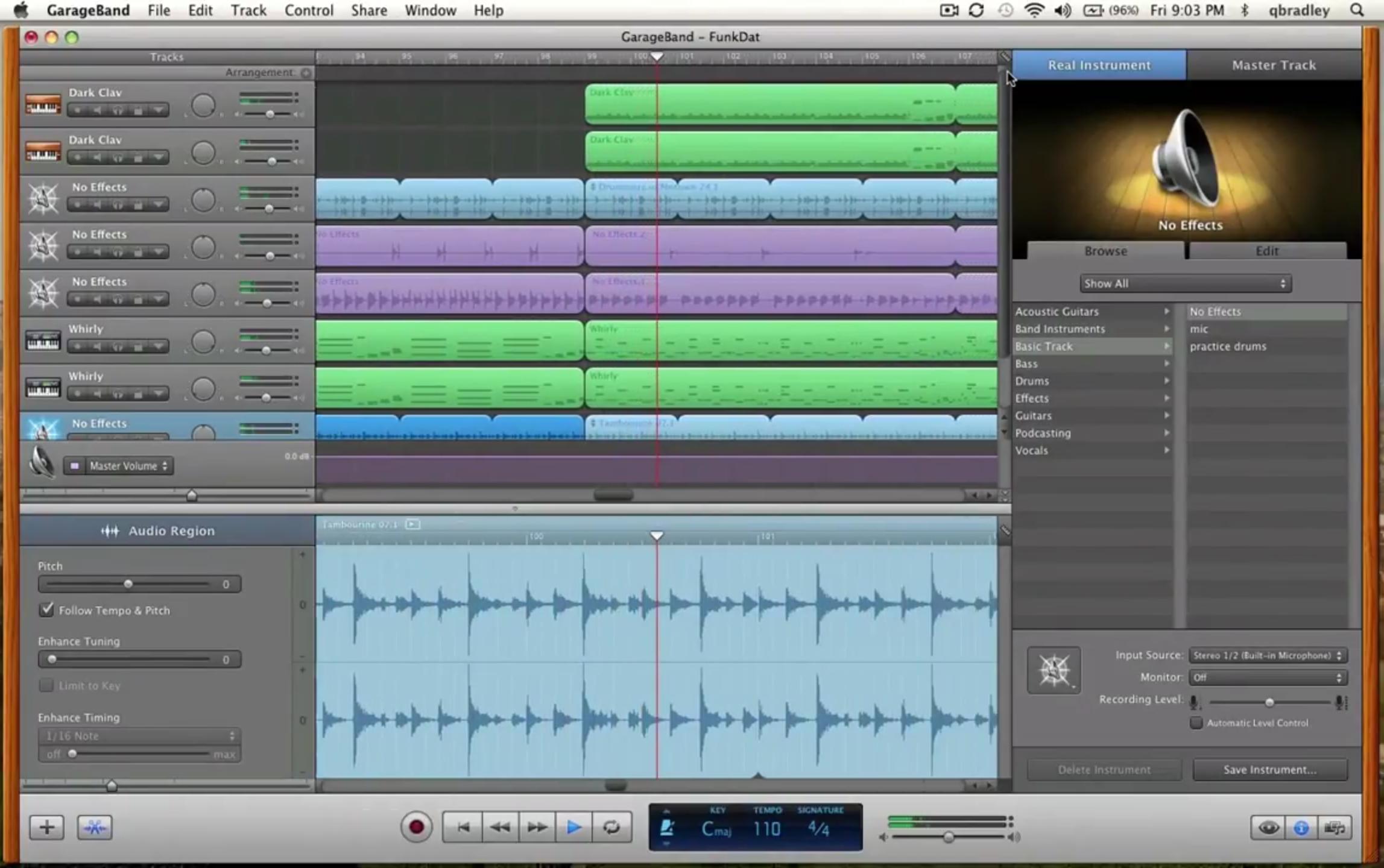Preview the Tambourine 07.1 region play icon

pyautogui.click(x=412, y=524)
